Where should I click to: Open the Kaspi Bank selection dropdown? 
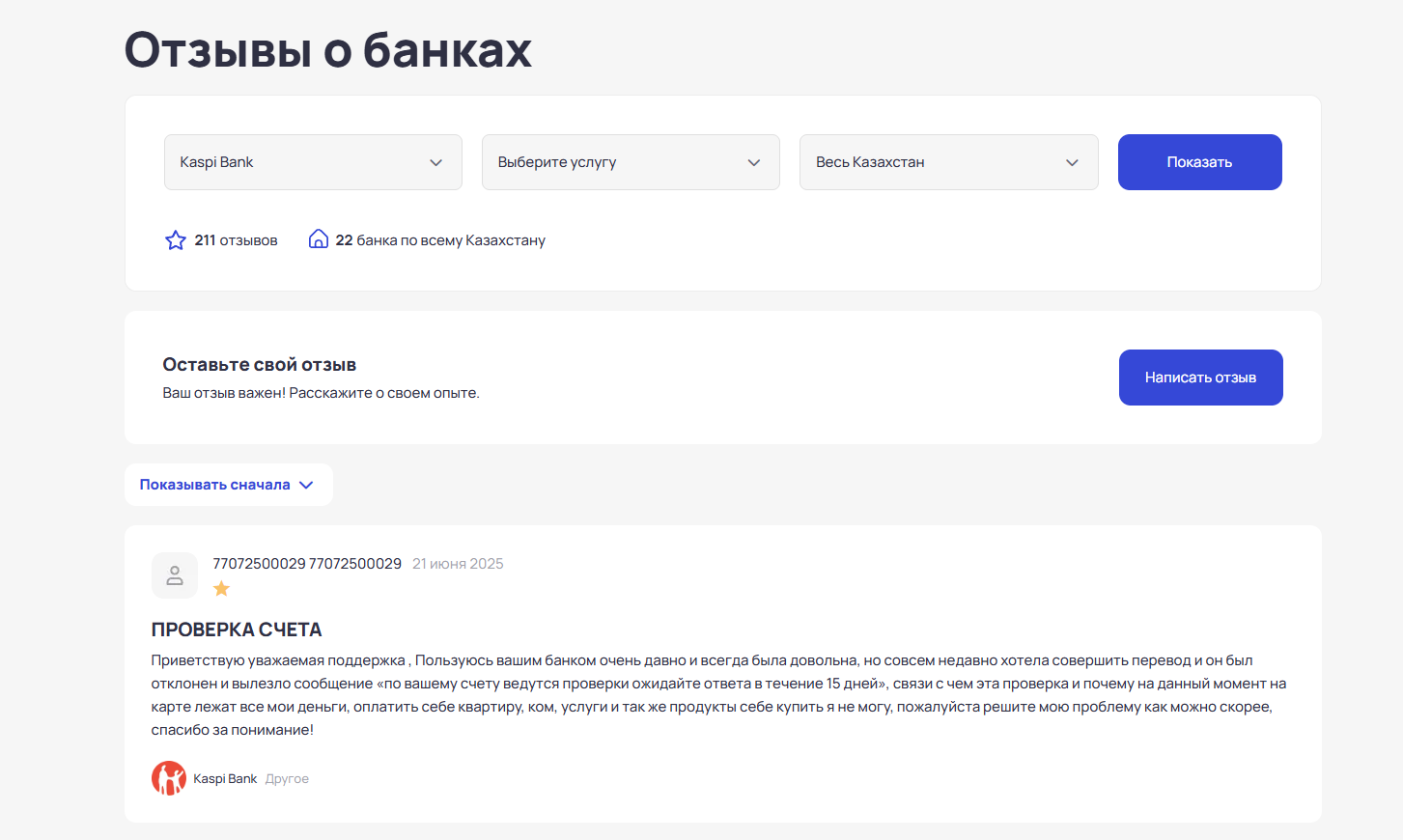tap(313, 162)
